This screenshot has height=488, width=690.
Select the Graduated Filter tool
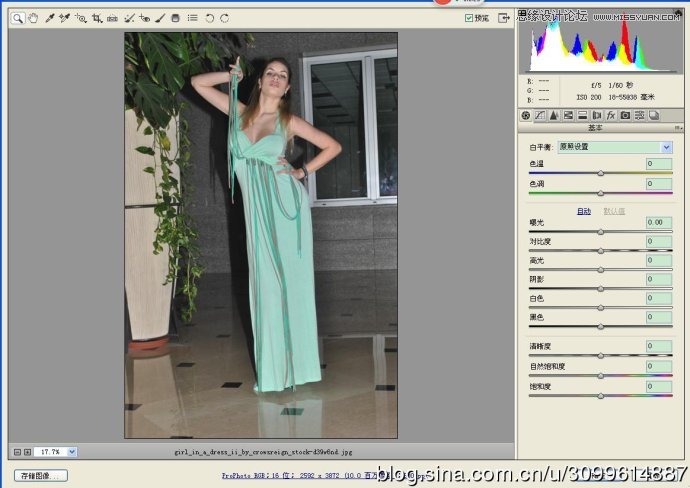176,18
